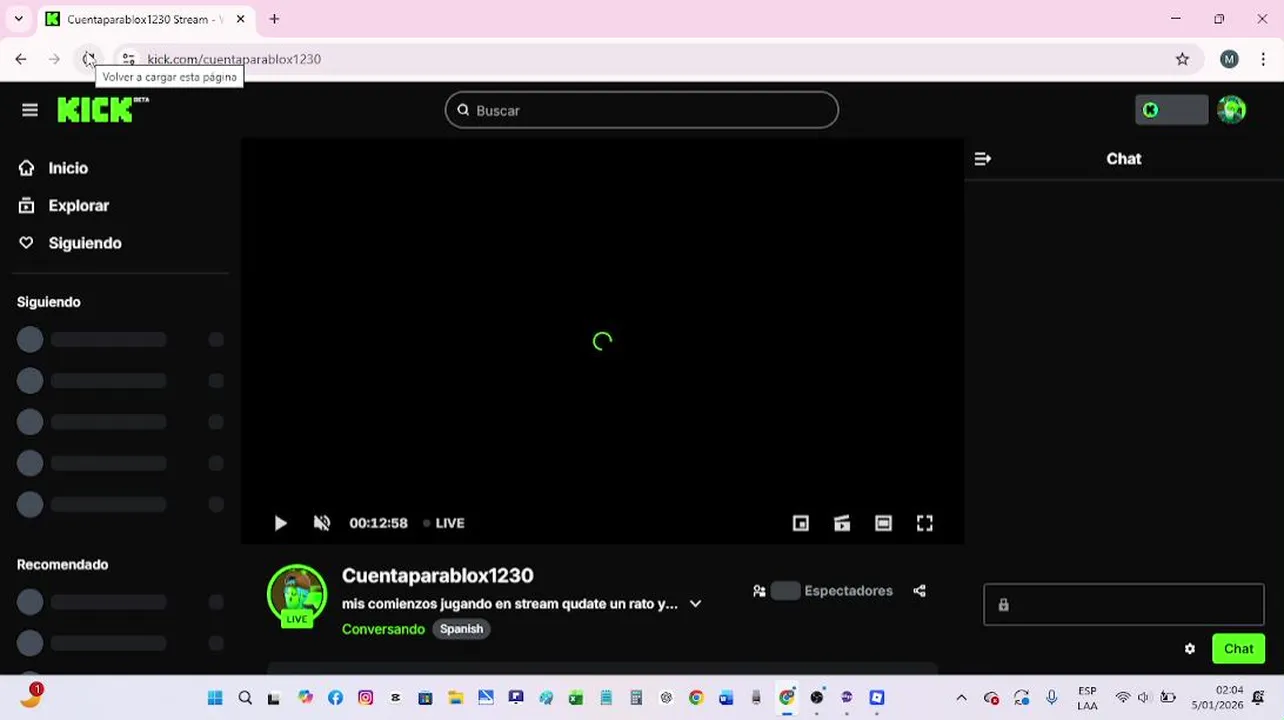This screenshot has height=720, width=1284.
Task: Open the notifications bell in tray
Action: (1259, 698)
